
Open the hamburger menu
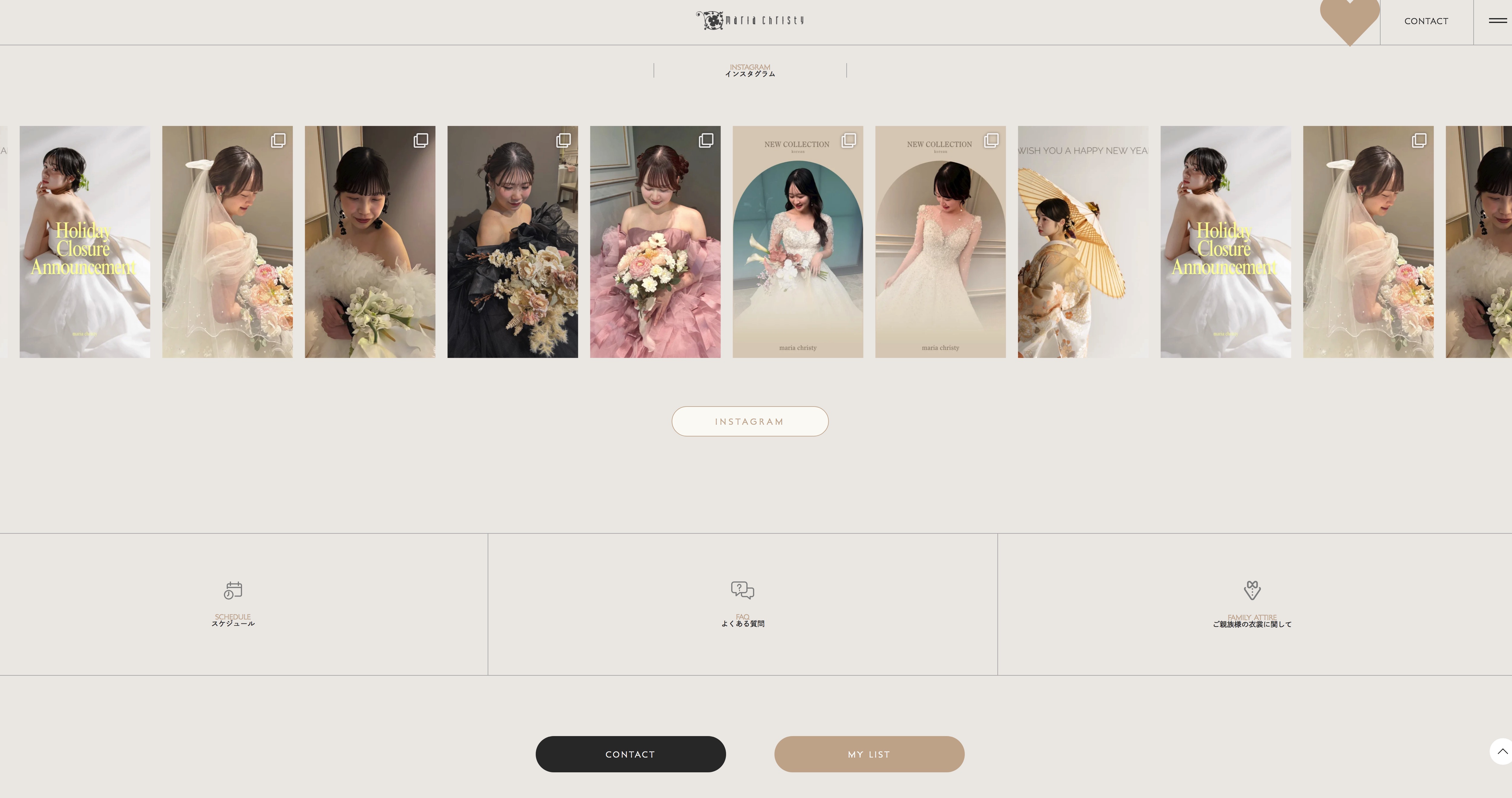1497,21
